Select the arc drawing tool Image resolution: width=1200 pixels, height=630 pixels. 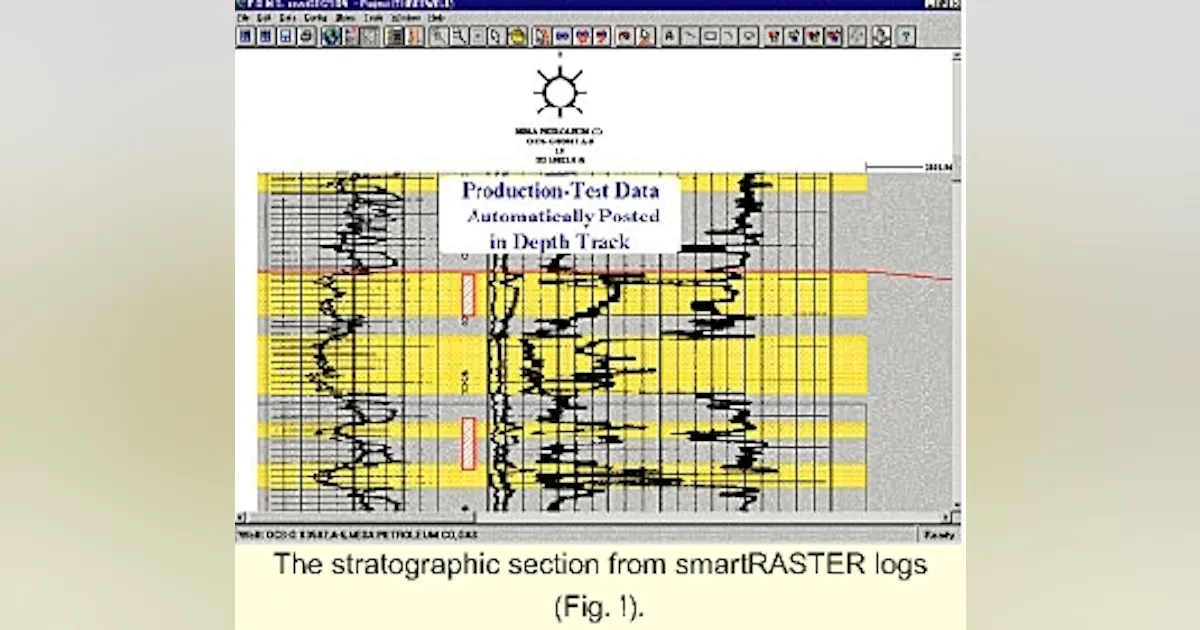(x=729, y=36)
